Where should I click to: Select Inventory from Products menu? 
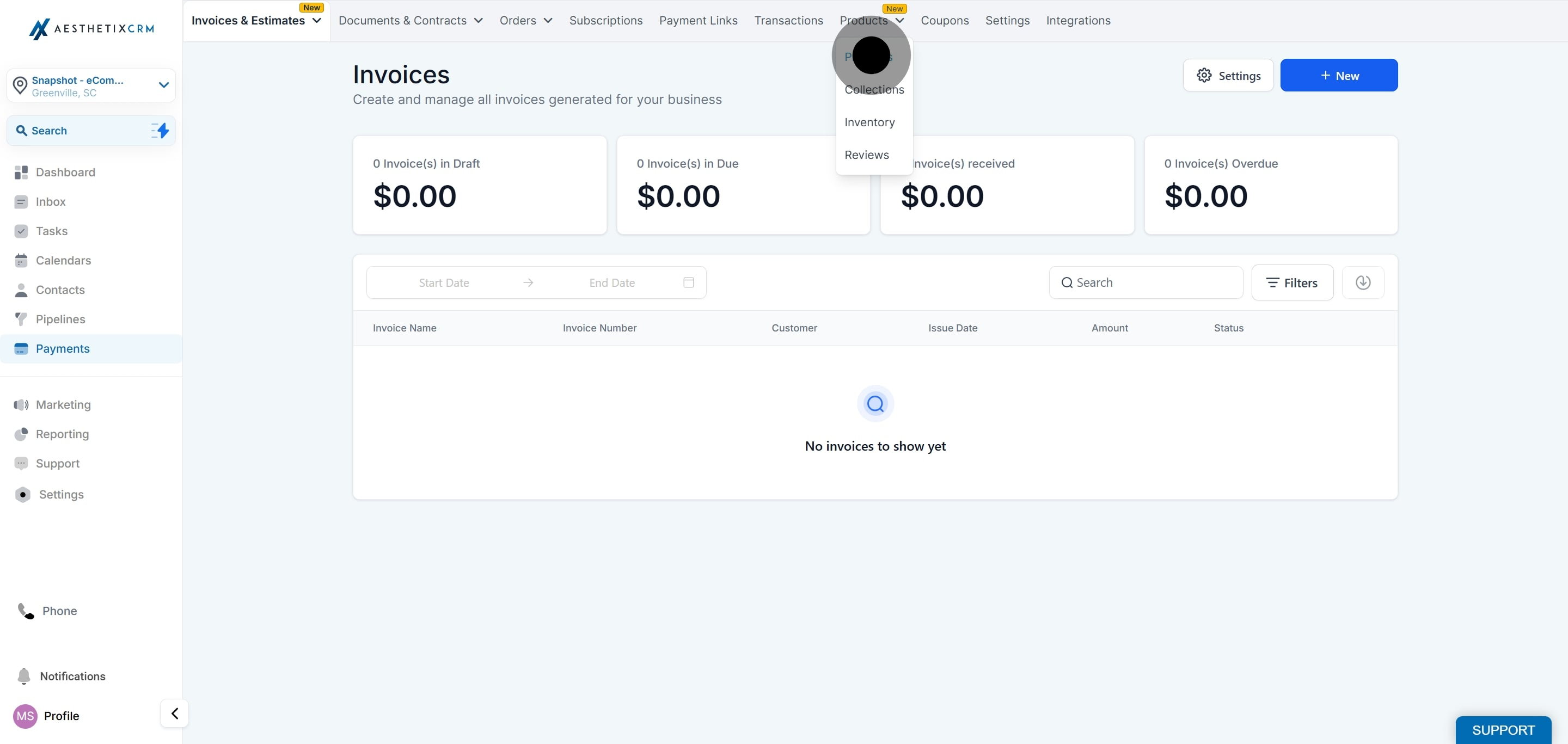pos(869,122)
